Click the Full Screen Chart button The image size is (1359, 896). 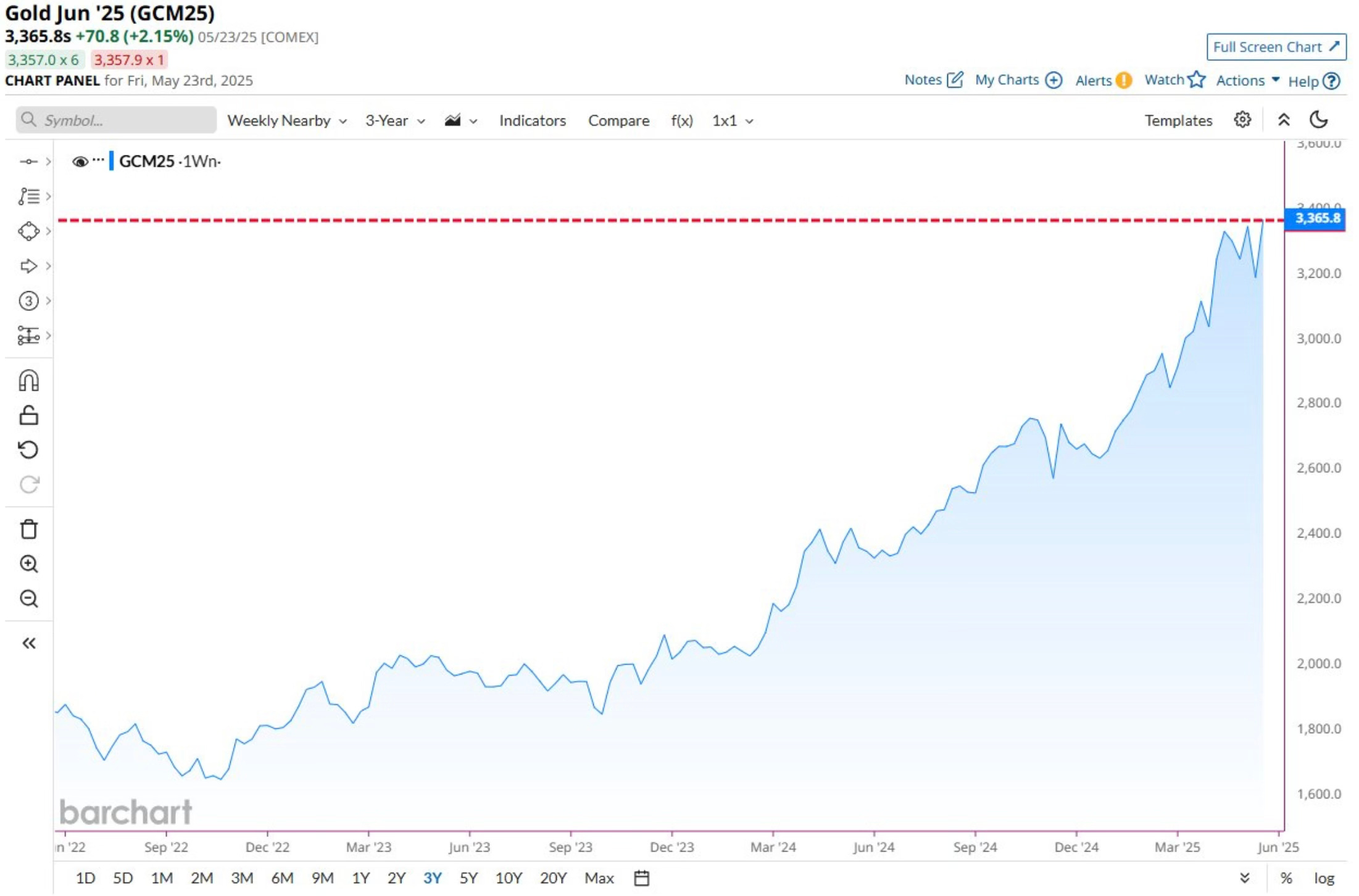tap(1276, 47)
